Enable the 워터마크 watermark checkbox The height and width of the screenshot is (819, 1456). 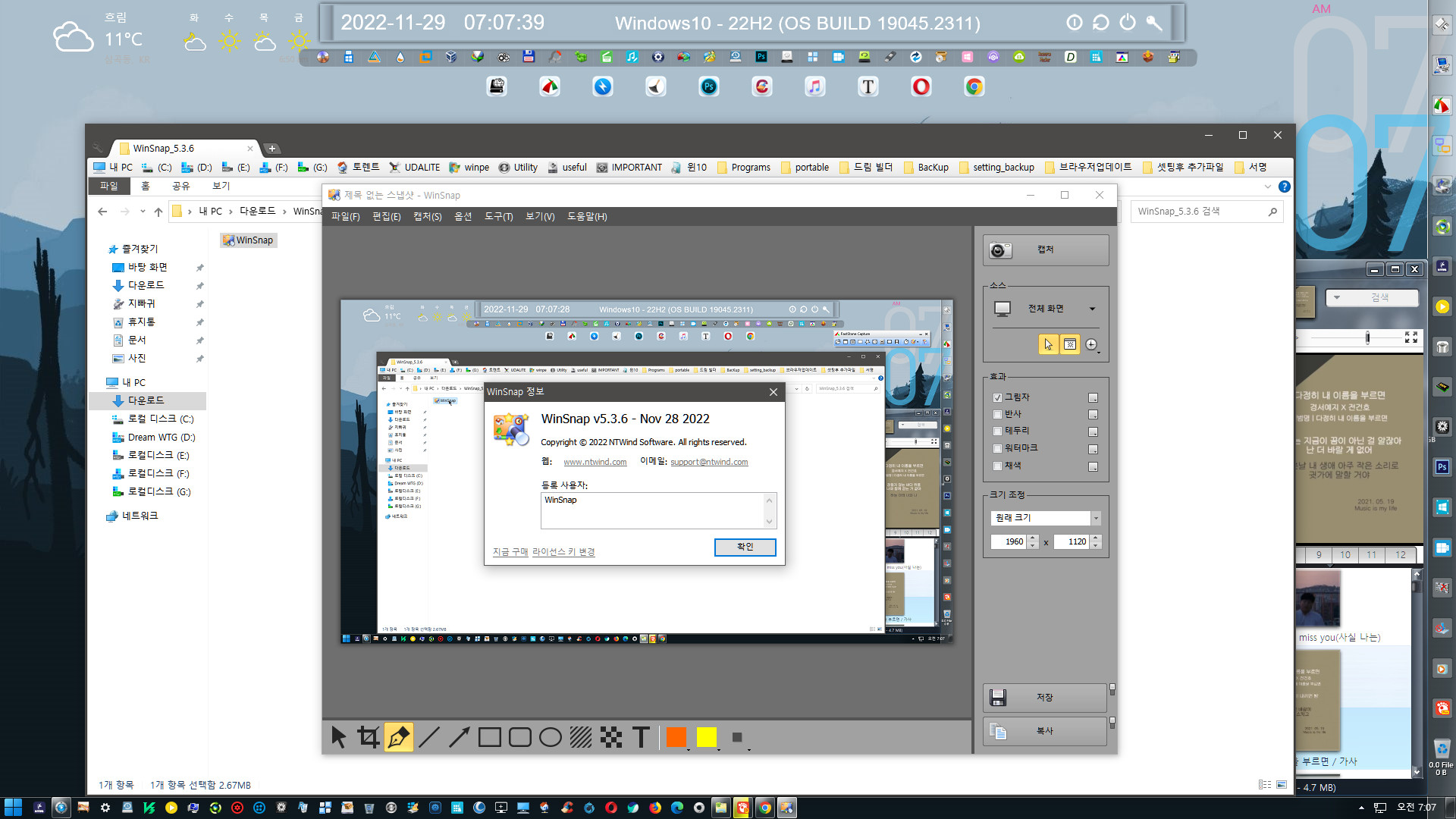point(997,448)
